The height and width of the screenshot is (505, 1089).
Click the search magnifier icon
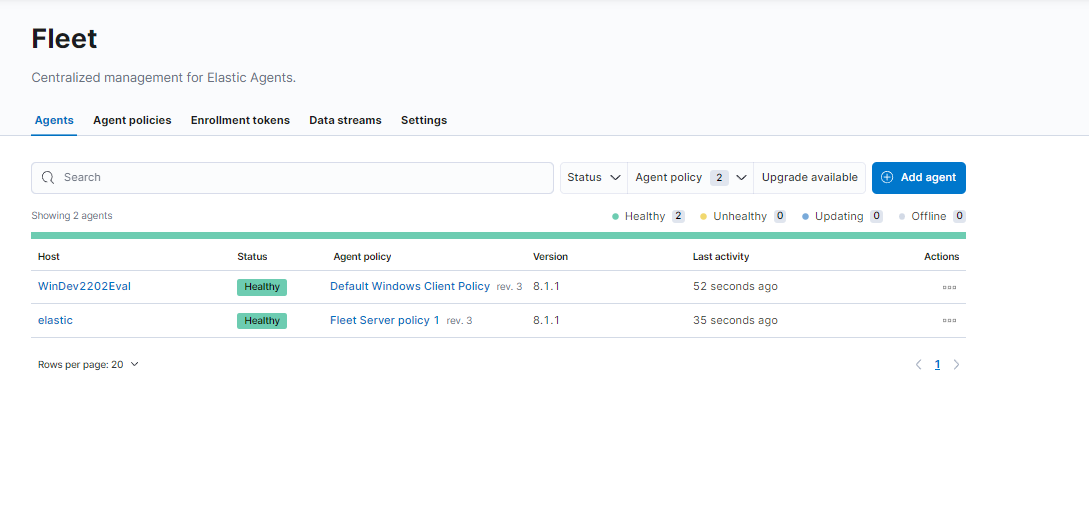[x=48, y=178]
